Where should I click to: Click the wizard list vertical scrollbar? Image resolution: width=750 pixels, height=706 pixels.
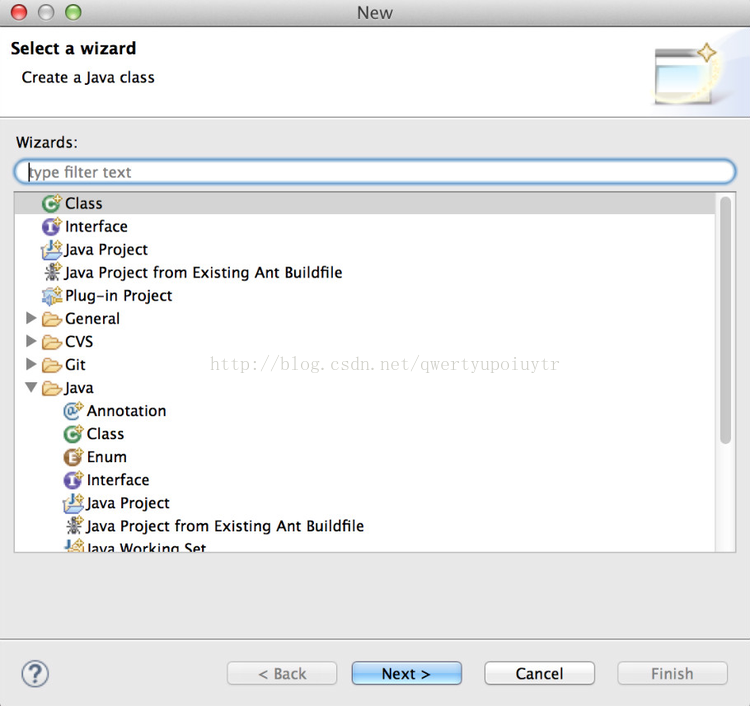point(726,320)
